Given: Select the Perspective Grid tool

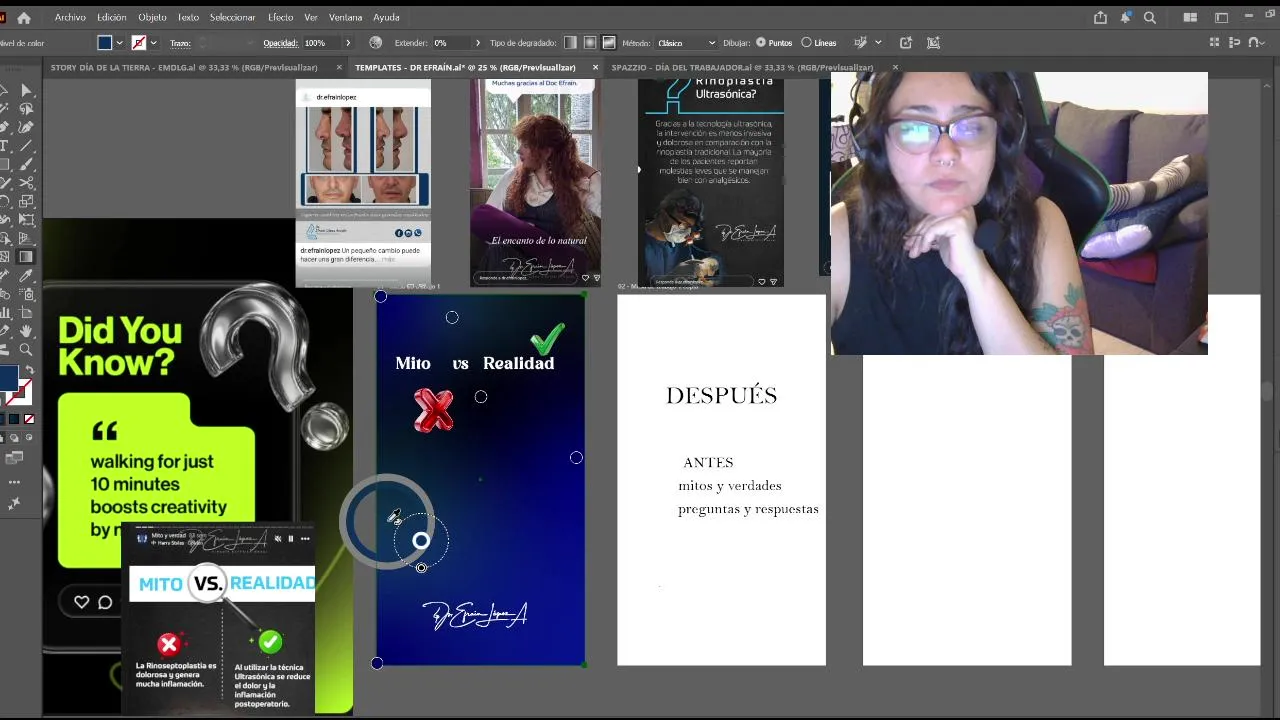Looking at the screenshot, I should coord(26,238).
